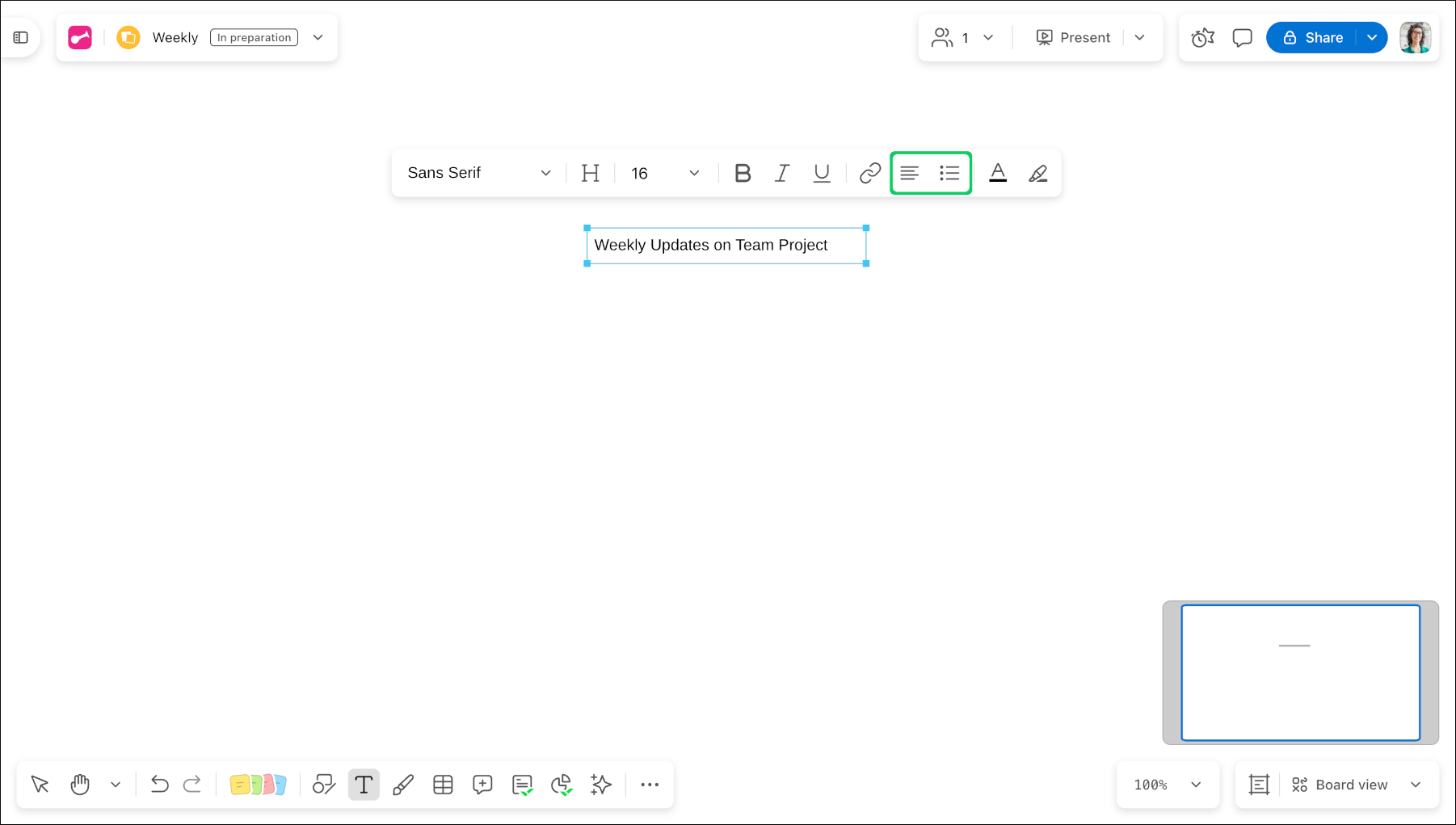The height and width of the screenshot is (825, 1456).
Task: Expand the font size 16 dropdown
Action: (665, 173)
